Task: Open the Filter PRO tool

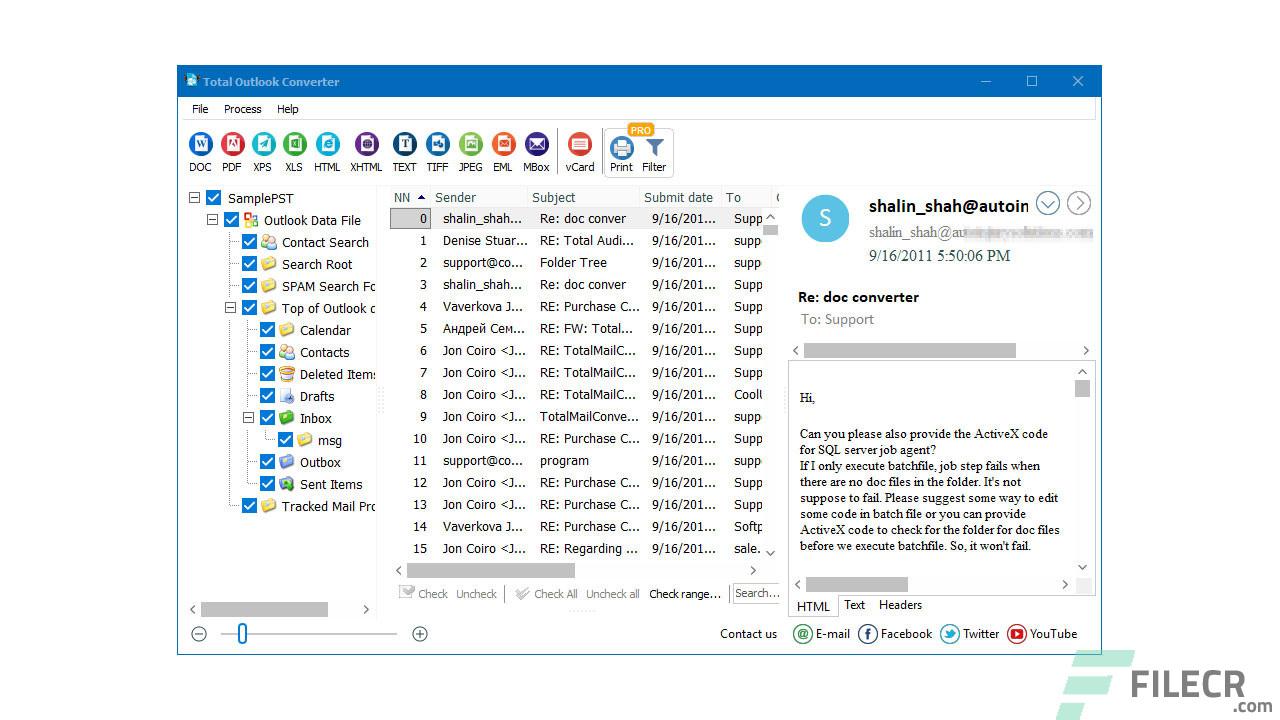Action: tap(654, 150)
